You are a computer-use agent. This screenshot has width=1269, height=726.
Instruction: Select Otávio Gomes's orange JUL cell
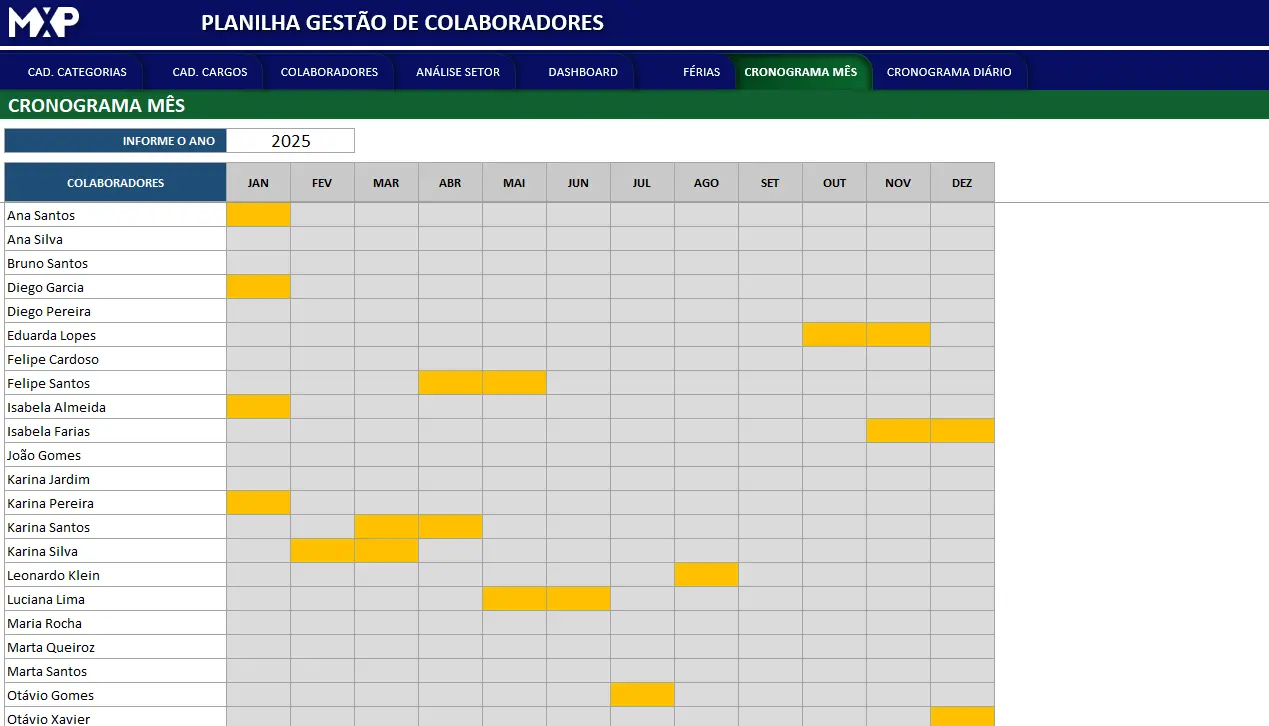coord(642,695)
